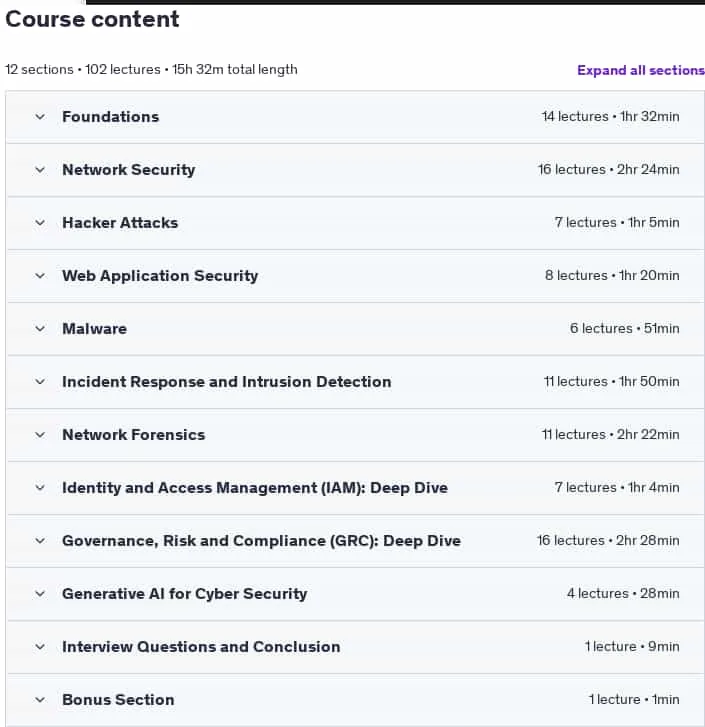The image size is (705, 727).
Task: Click the Network Forensics chevron arrow
Action: (40, 435)
